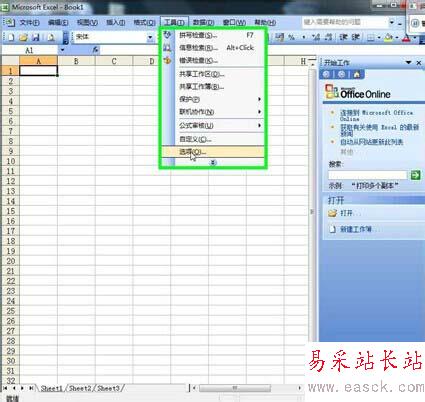Click the first sheet tab navigation arrow
The width and height of the screenshot is (425, 402).
click(5, 388)
